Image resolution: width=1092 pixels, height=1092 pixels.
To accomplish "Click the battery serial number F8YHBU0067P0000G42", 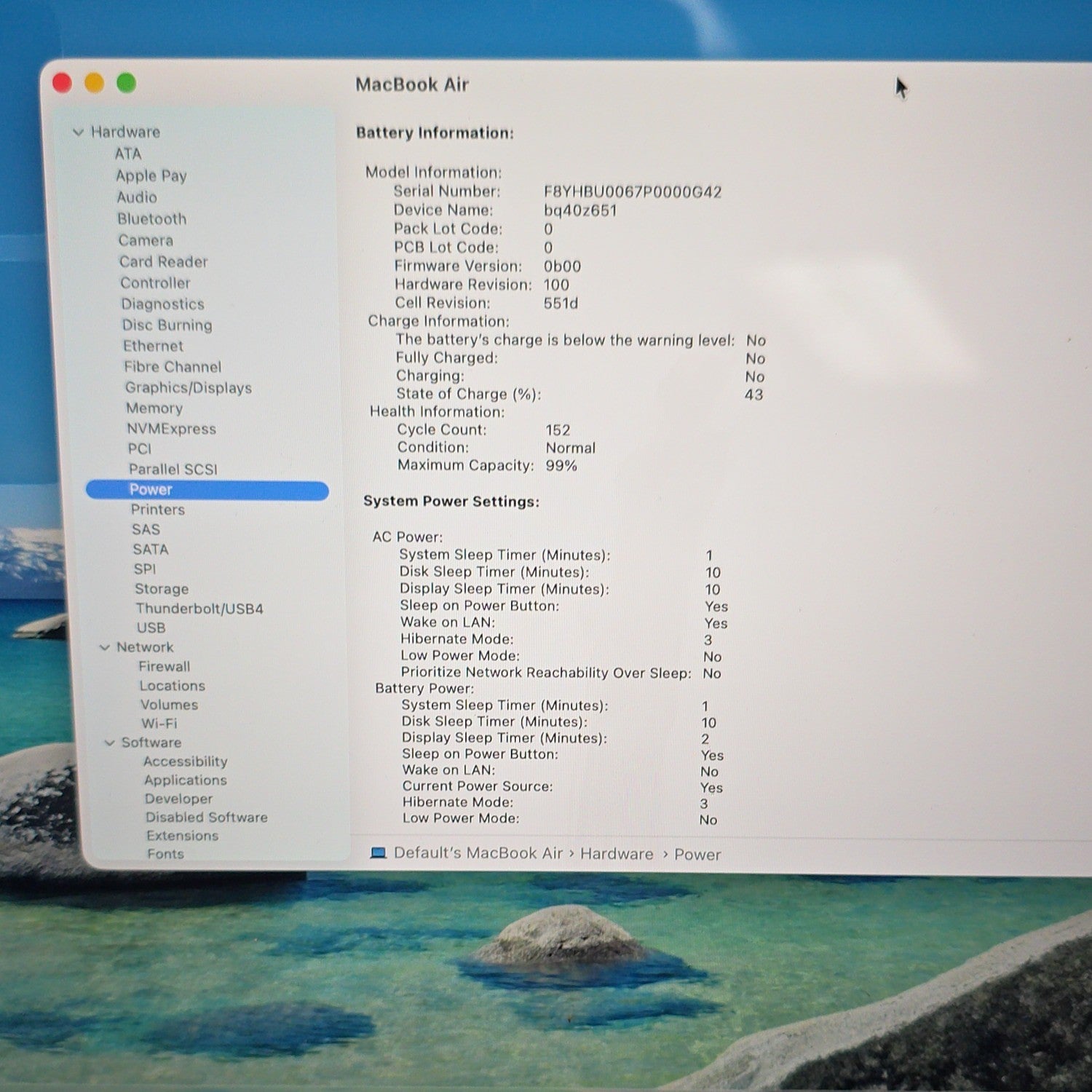I will [633, 192].
